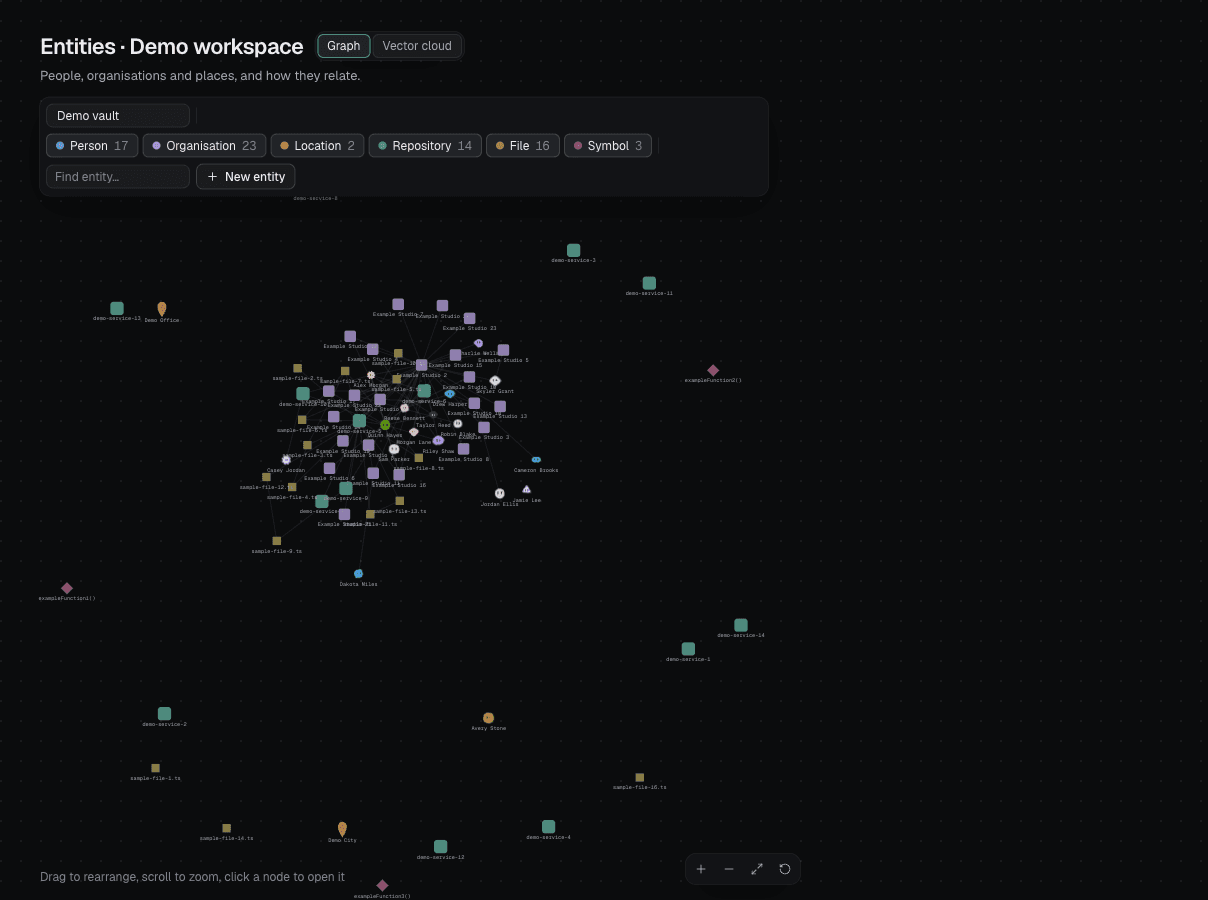Open the Demo vault selector
Screen dimensions: 1208x900
pyautogui.click(x=118, y=116)
